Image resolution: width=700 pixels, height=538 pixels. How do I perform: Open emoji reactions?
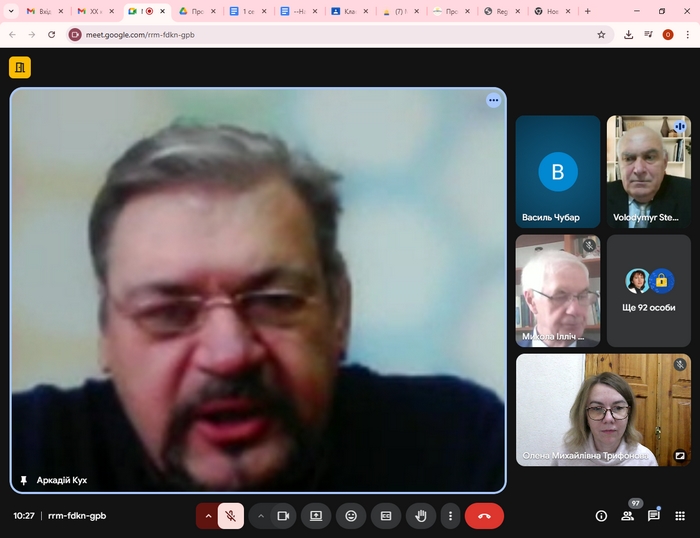351,516
